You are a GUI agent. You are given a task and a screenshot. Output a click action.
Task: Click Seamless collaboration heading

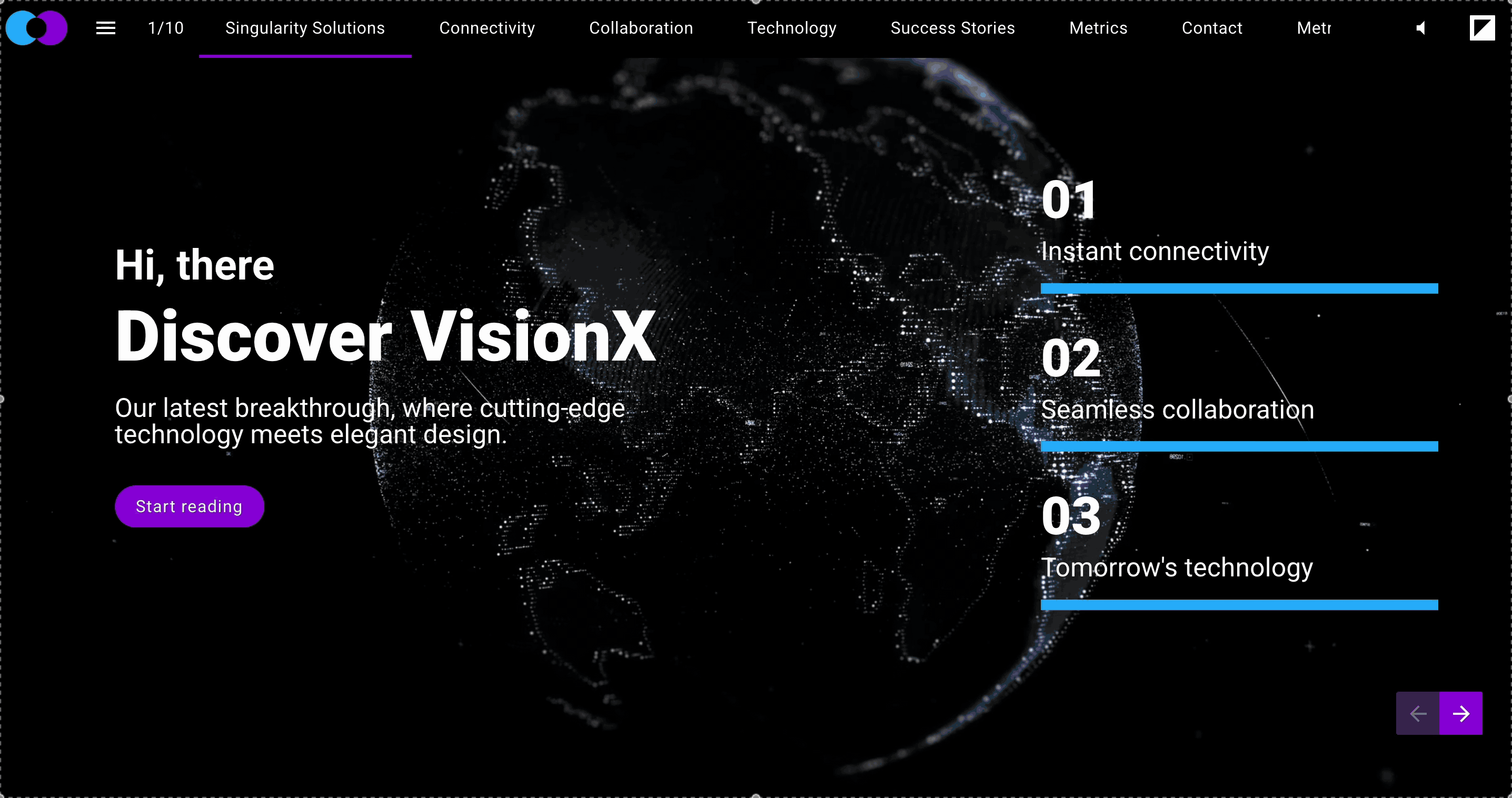pyautogui.click(x=1177, y=410)
